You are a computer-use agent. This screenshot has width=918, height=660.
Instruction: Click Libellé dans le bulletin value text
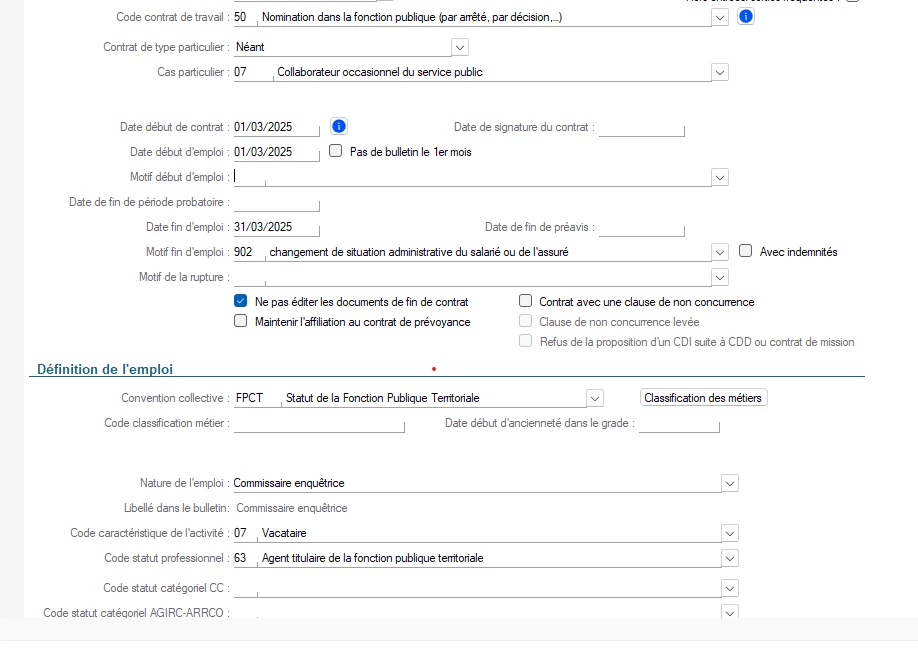[x=292, y=508]
